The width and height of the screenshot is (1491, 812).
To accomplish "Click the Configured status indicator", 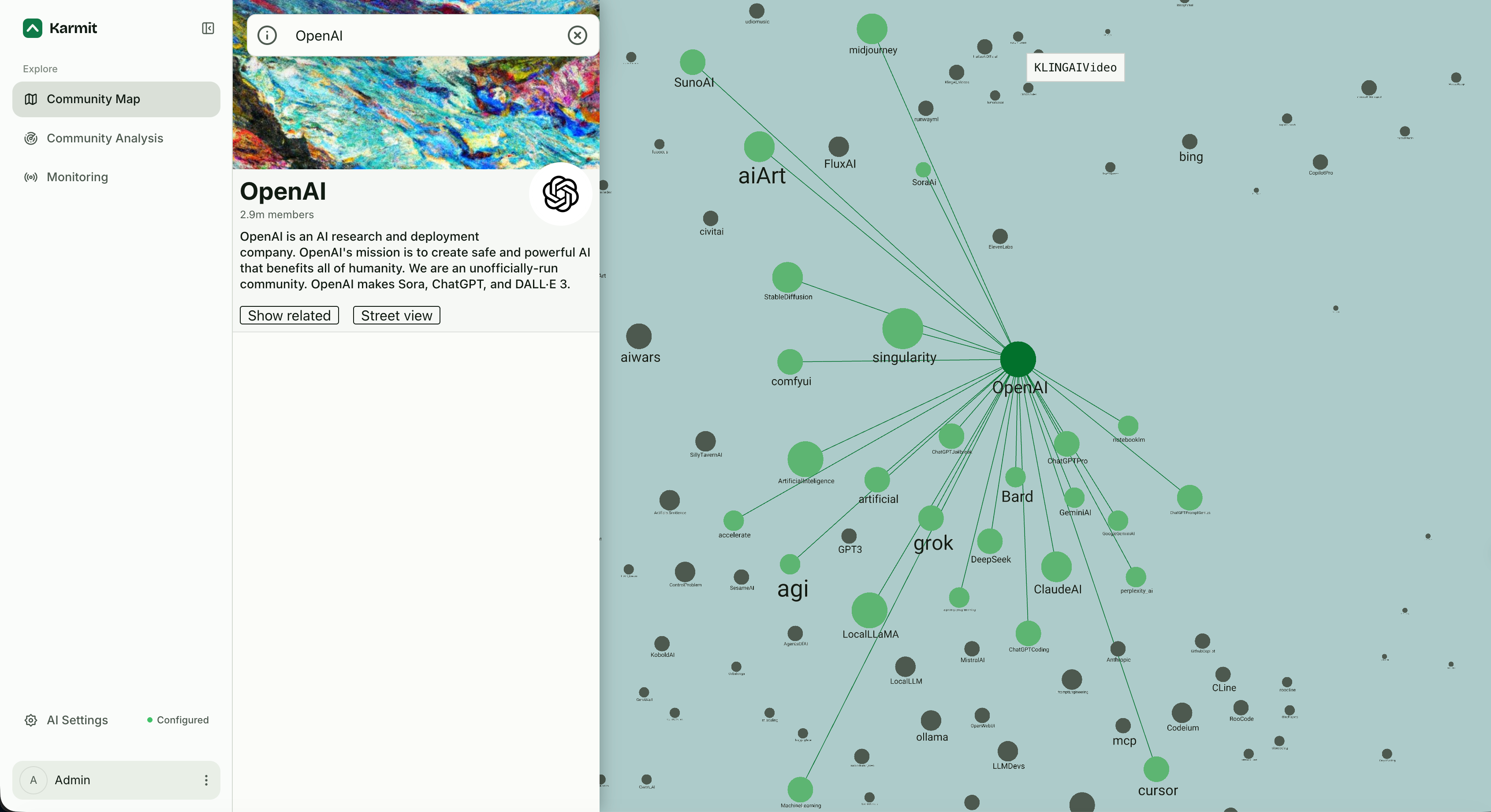I will pos(178,720).
